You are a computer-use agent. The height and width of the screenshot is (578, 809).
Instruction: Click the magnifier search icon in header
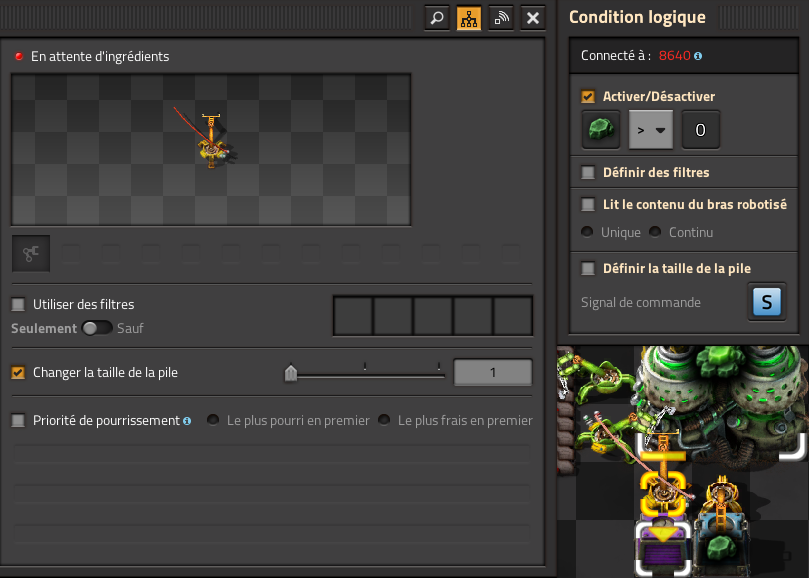(437, 19)
